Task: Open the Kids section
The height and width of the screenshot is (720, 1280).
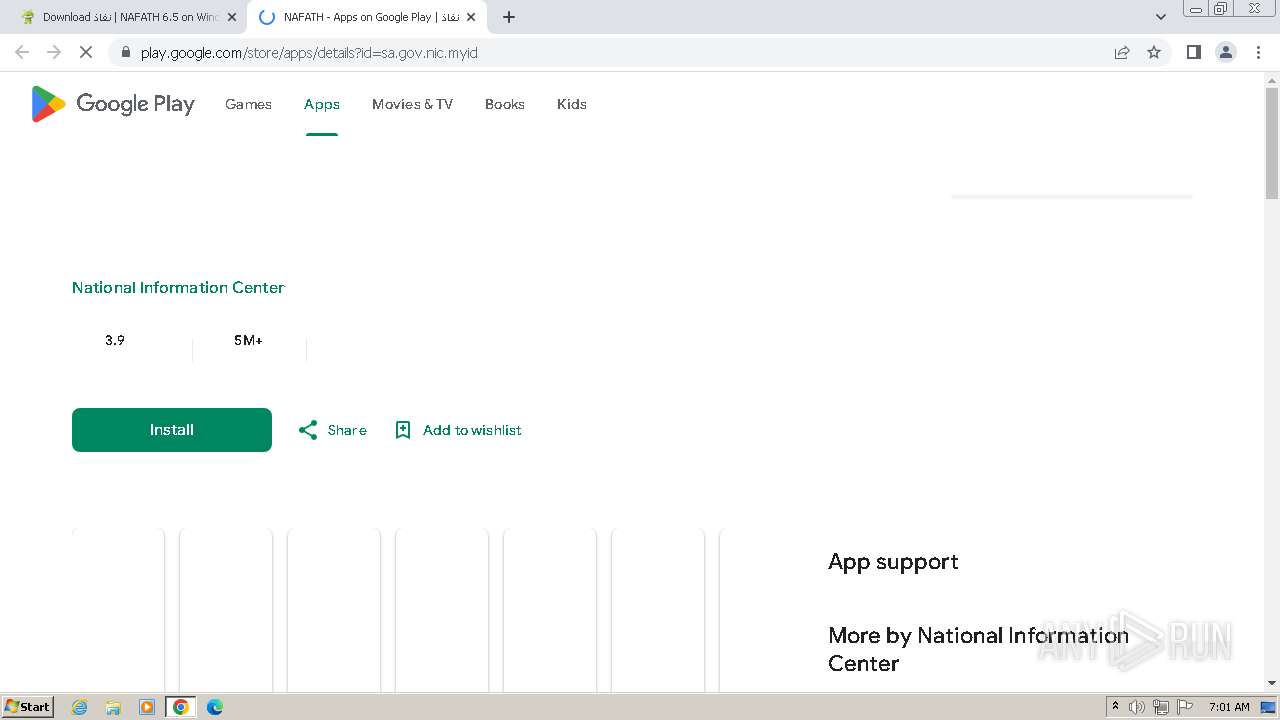Action: pos(572,104)
